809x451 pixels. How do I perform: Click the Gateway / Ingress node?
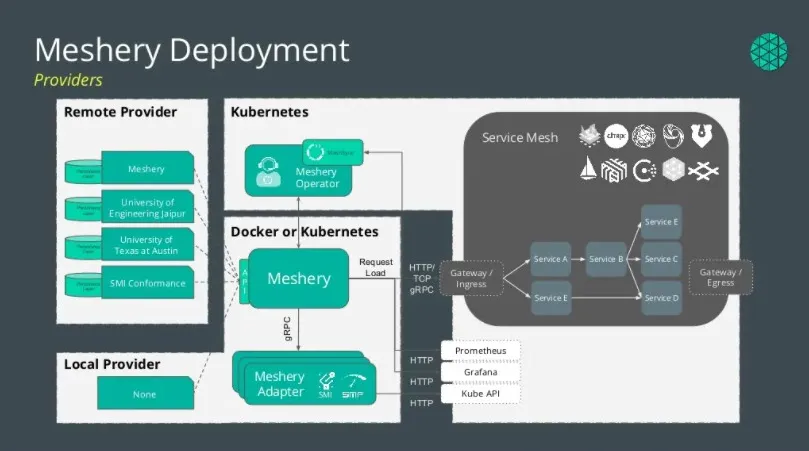click(470, 278)
